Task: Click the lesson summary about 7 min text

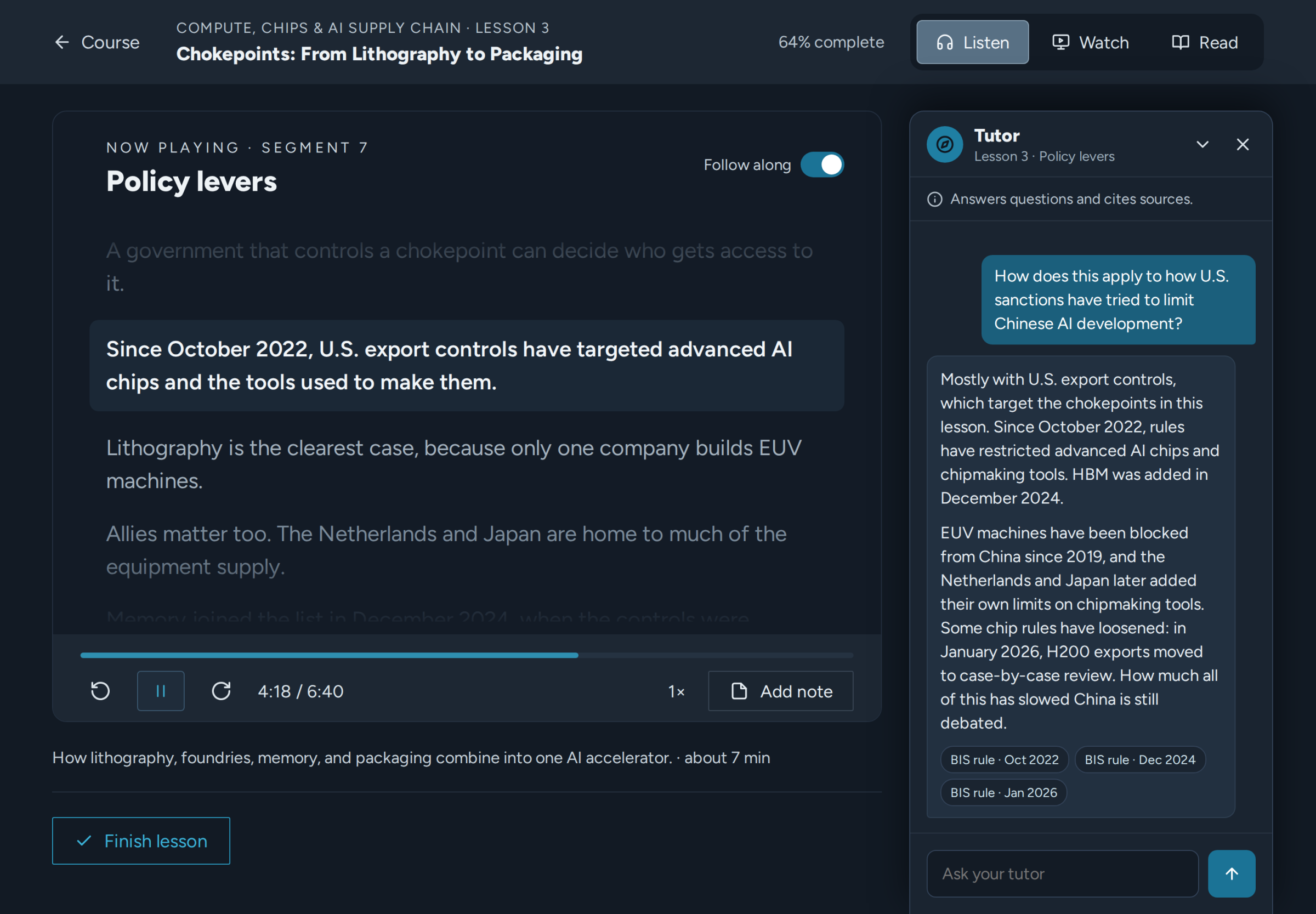Action: point(411,758)
